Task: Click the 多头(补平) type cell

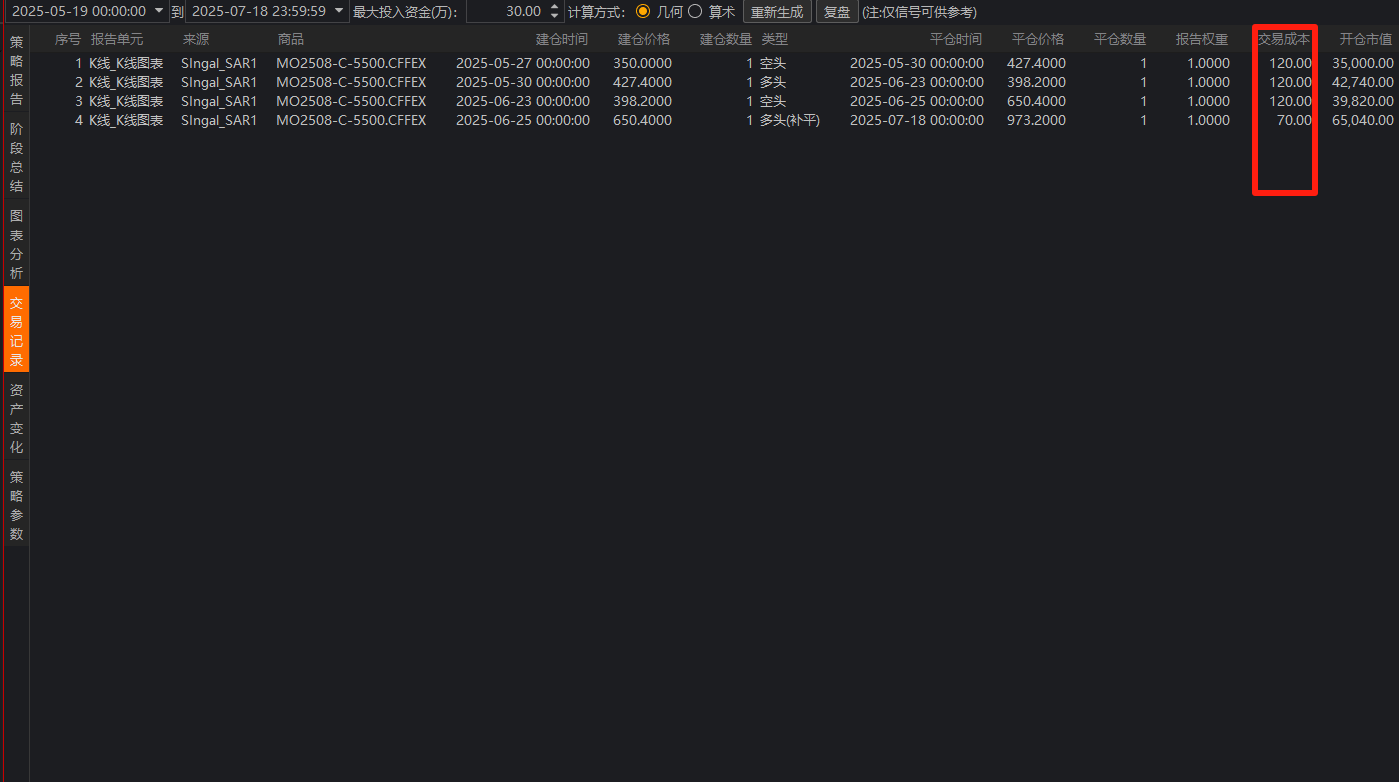Action: pos(790,120)
